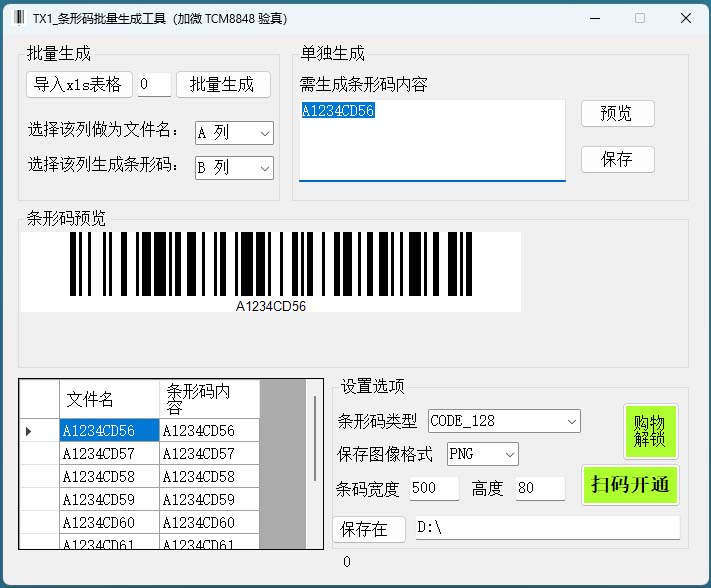Close the barcode tool window
This screenshot has width=711, height=588.
(686, 18)
